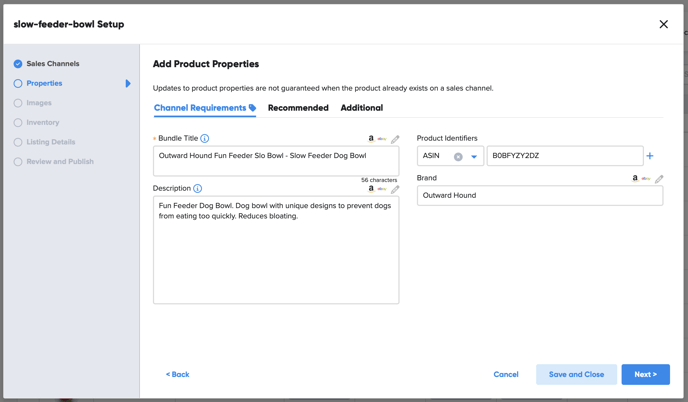Viewport: 688px width, 402px height.
Task: Add another product identifier with plus icon
Action: (650, 156)
